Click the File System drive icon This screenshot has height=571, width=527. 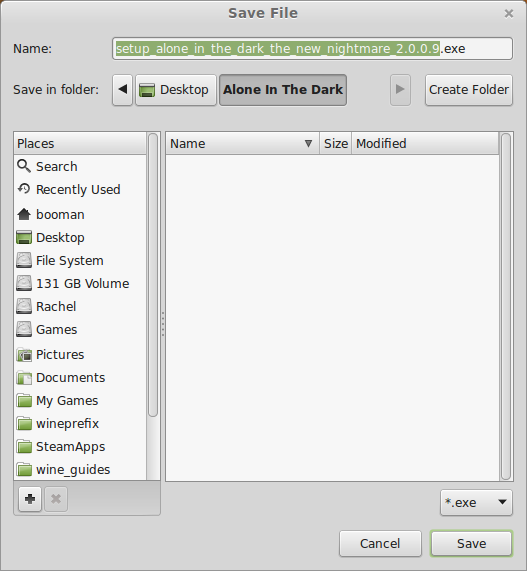(x=24, y=260)
